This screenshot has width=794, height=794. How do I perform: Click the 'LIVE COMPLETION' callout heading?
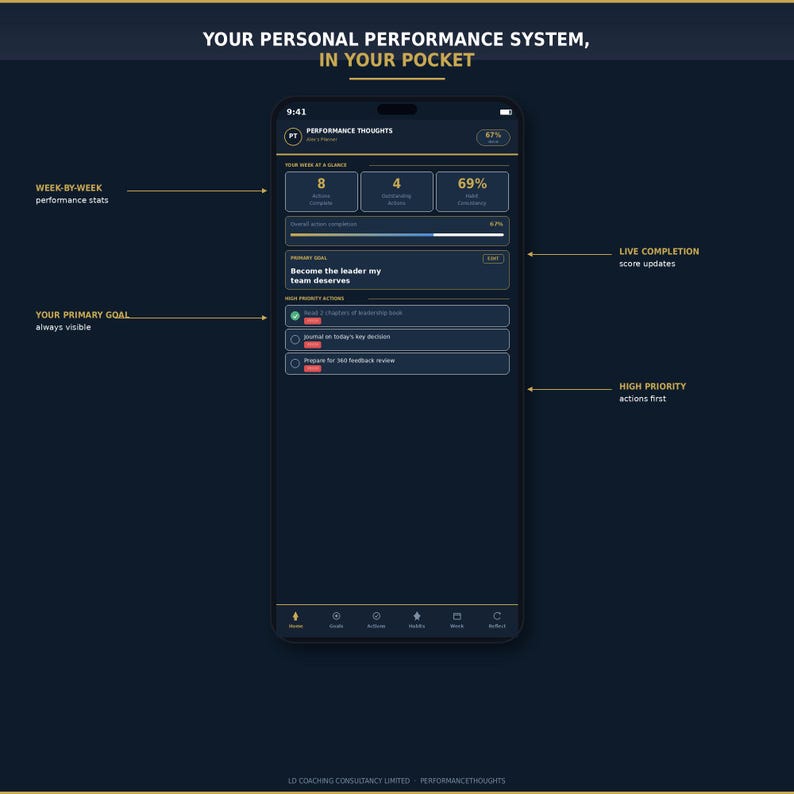pos(659,252)
